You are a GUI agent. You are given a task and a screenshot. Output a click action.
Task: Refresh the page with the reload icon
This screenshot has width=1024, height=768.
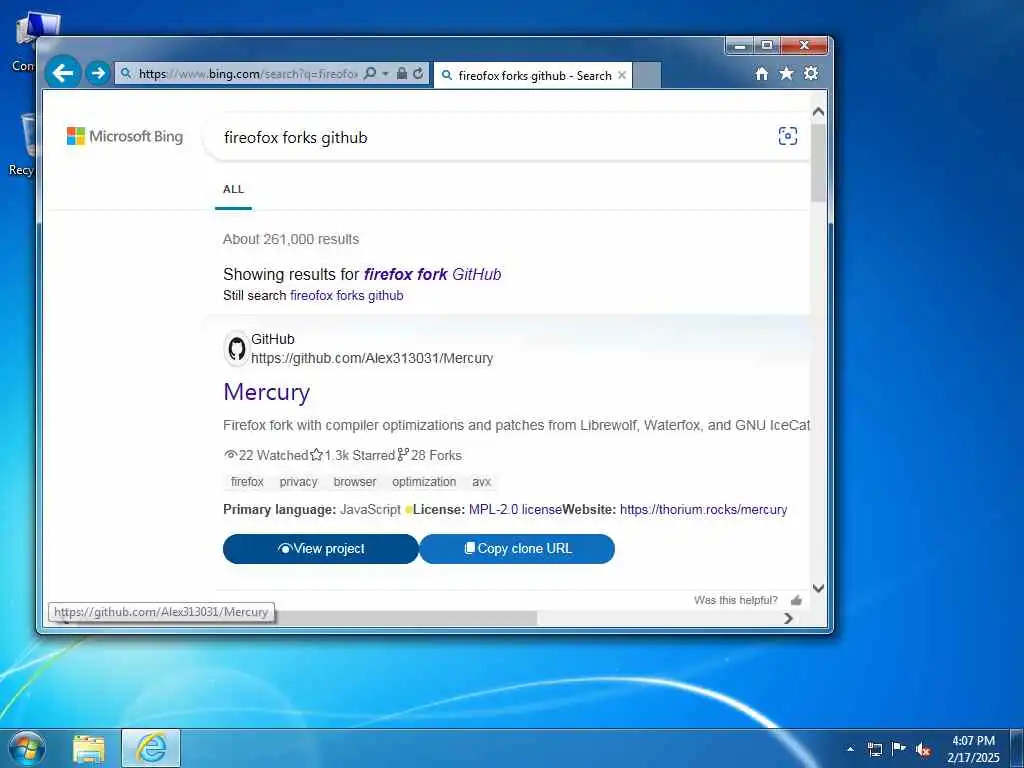pyautogui.click(x=419, y=73)
